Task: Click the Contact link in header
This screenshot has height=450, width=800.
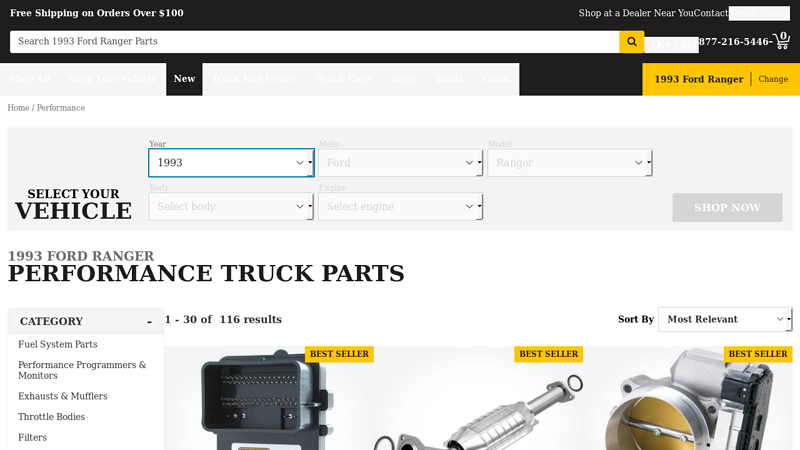Action: 711,13
